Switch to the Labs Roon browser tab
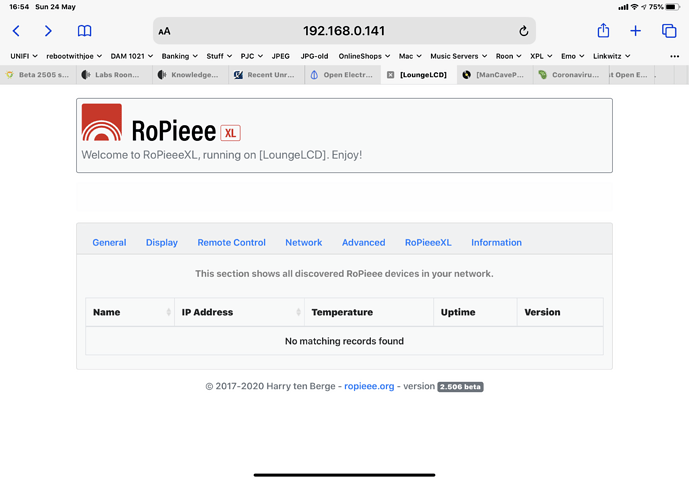The width and height of the screenshot is (689, 481). [114, 75]
